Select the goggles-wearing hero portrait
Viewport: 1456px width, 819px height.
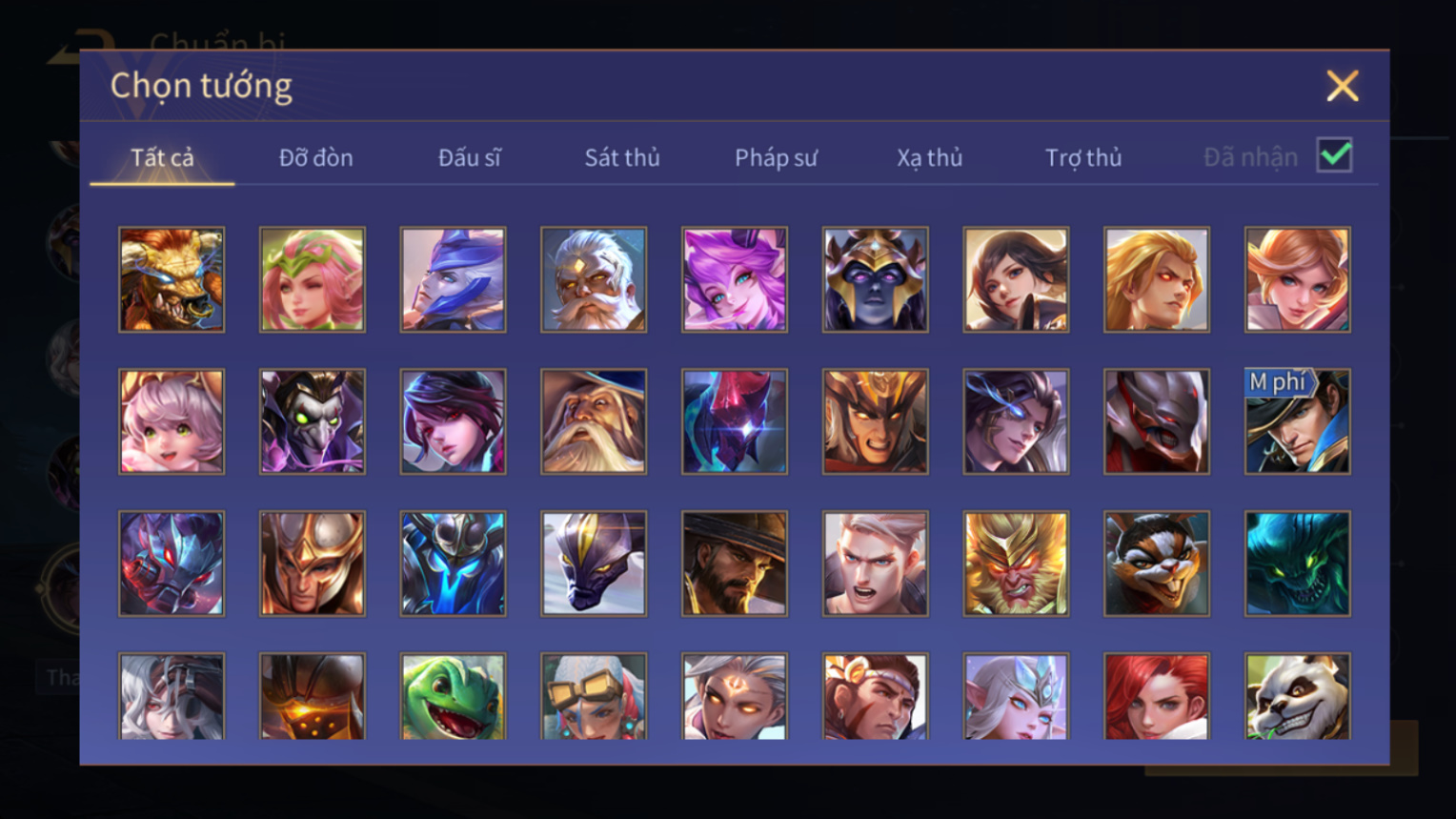coord(594,696)
